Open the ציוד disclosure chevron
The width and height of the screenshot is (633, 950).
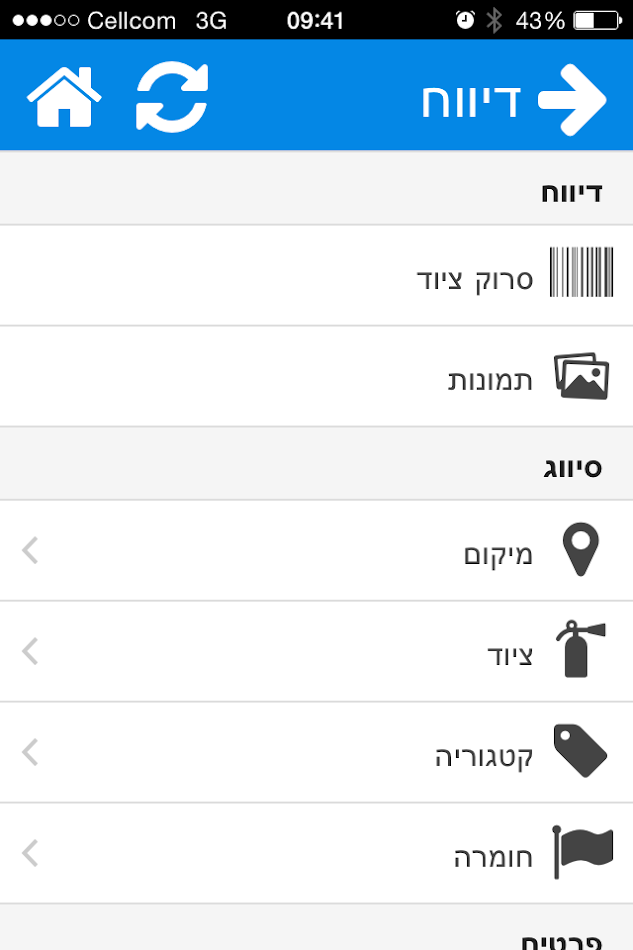tap(28, 651)
